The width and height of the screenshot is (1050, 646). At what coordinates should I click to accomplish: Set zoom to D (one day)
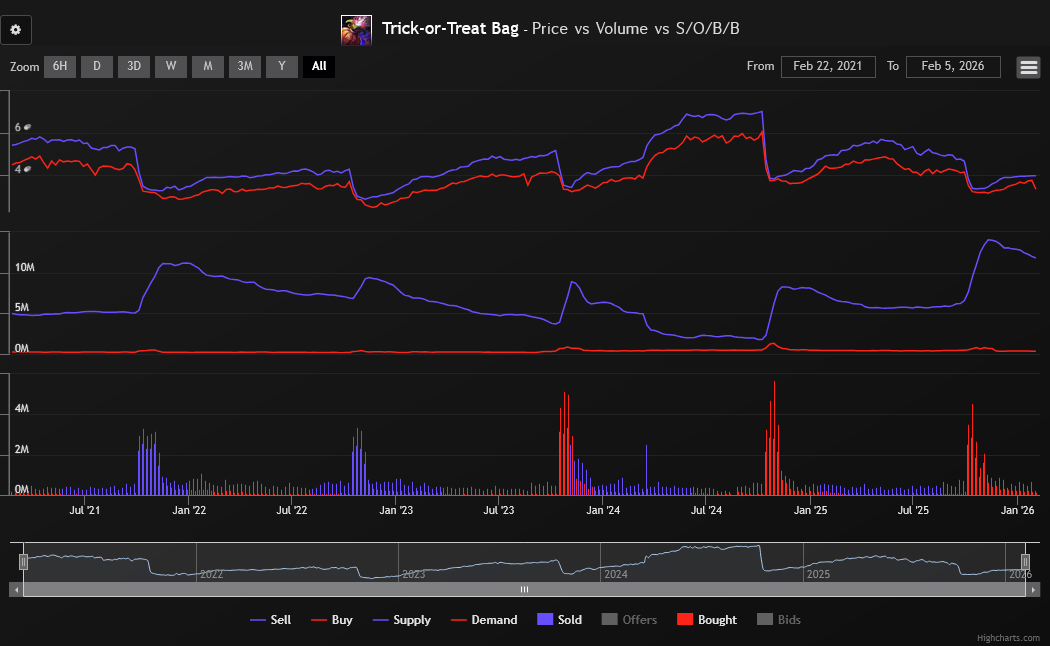click(x=96, y=66)
